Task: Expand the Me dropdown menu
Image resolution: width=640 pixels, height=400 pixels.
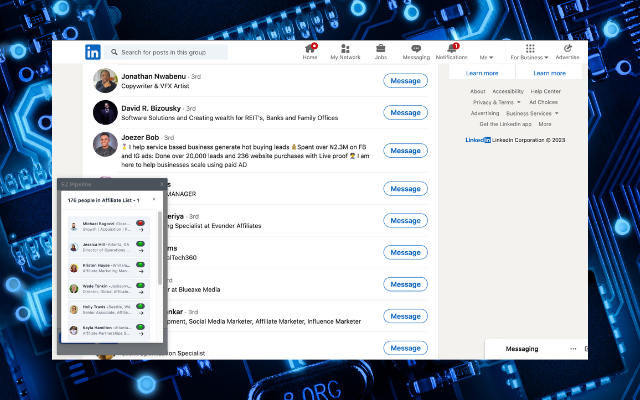Action: [486, 58]
